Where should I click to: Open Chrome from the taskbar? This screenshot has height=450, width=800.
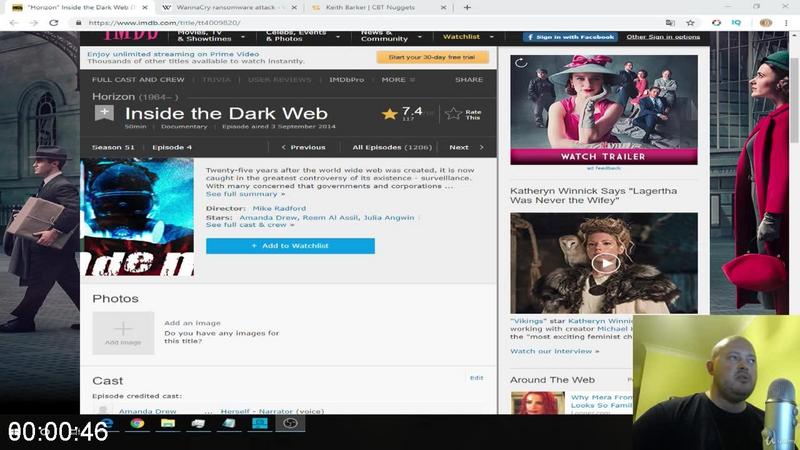tap(137, 423)
